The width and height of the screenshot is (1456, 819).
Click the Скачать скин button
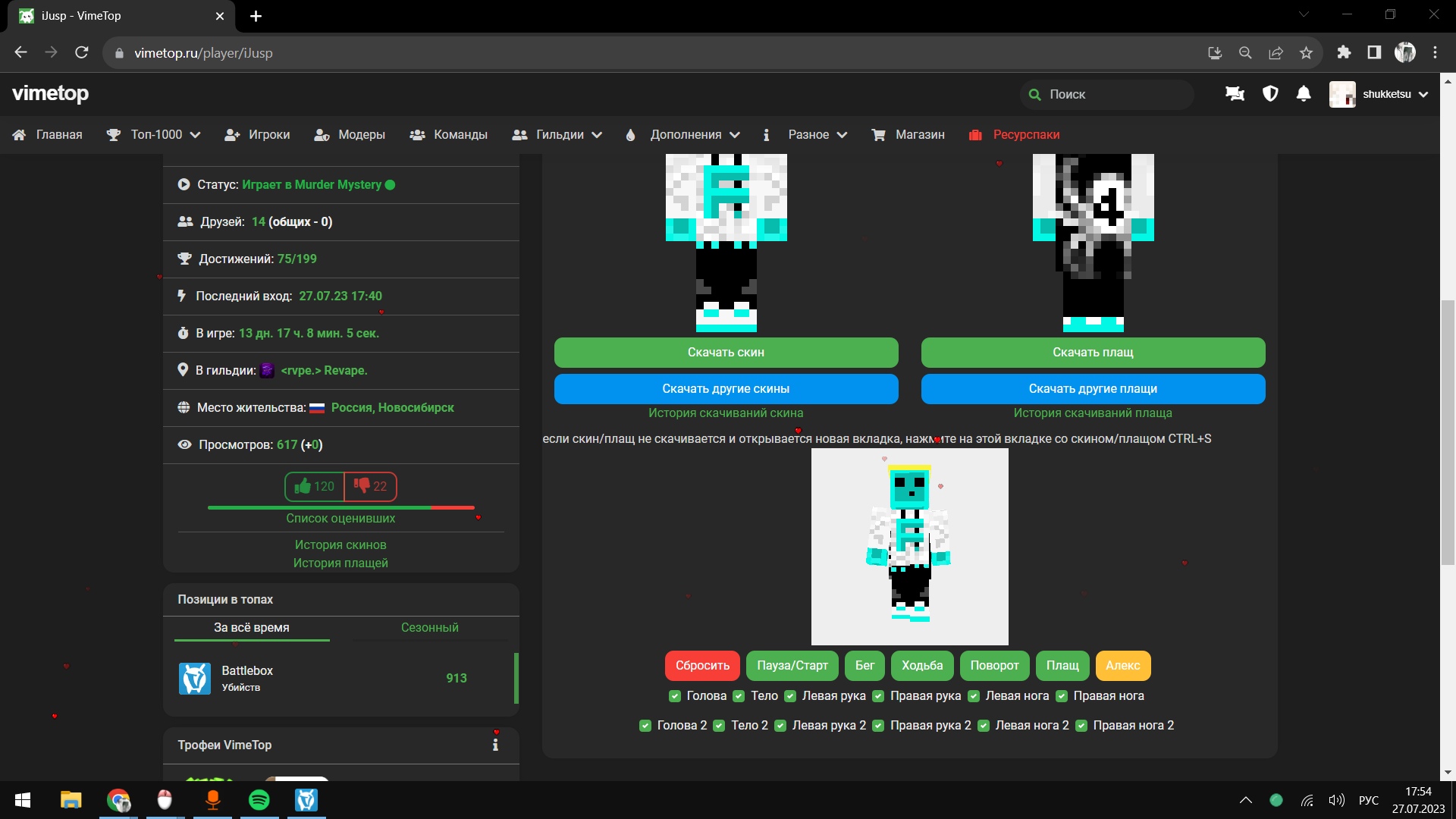726,352
